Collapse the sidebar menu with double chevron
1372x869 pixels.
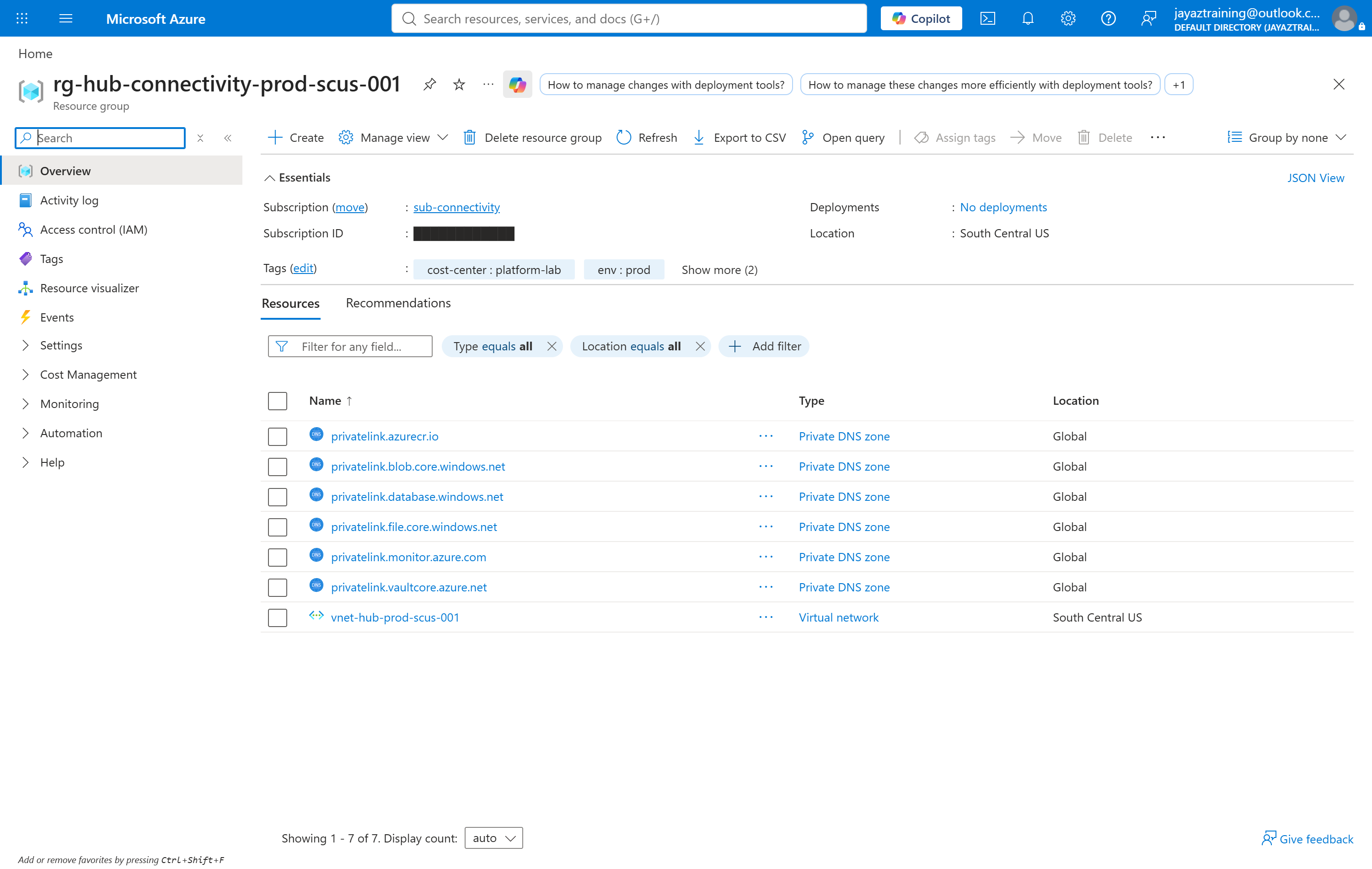pyautogui.click(x=228, y=138)
